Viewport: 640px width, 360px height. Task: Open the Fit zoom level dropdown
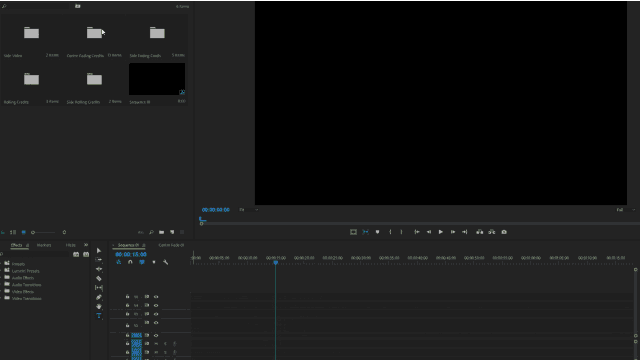click(249, 210)
